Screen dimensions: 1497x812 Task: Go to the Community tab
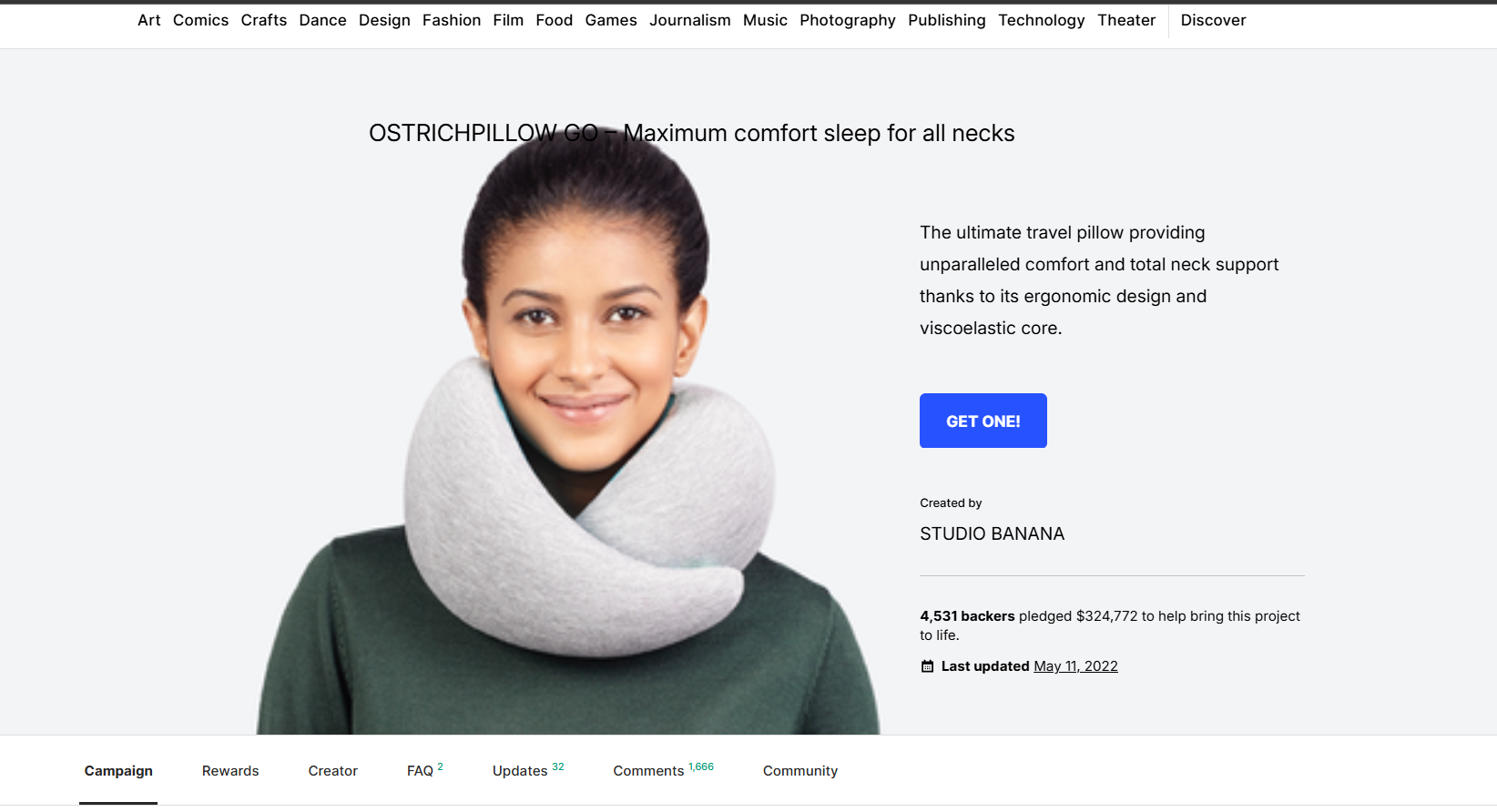800,771
